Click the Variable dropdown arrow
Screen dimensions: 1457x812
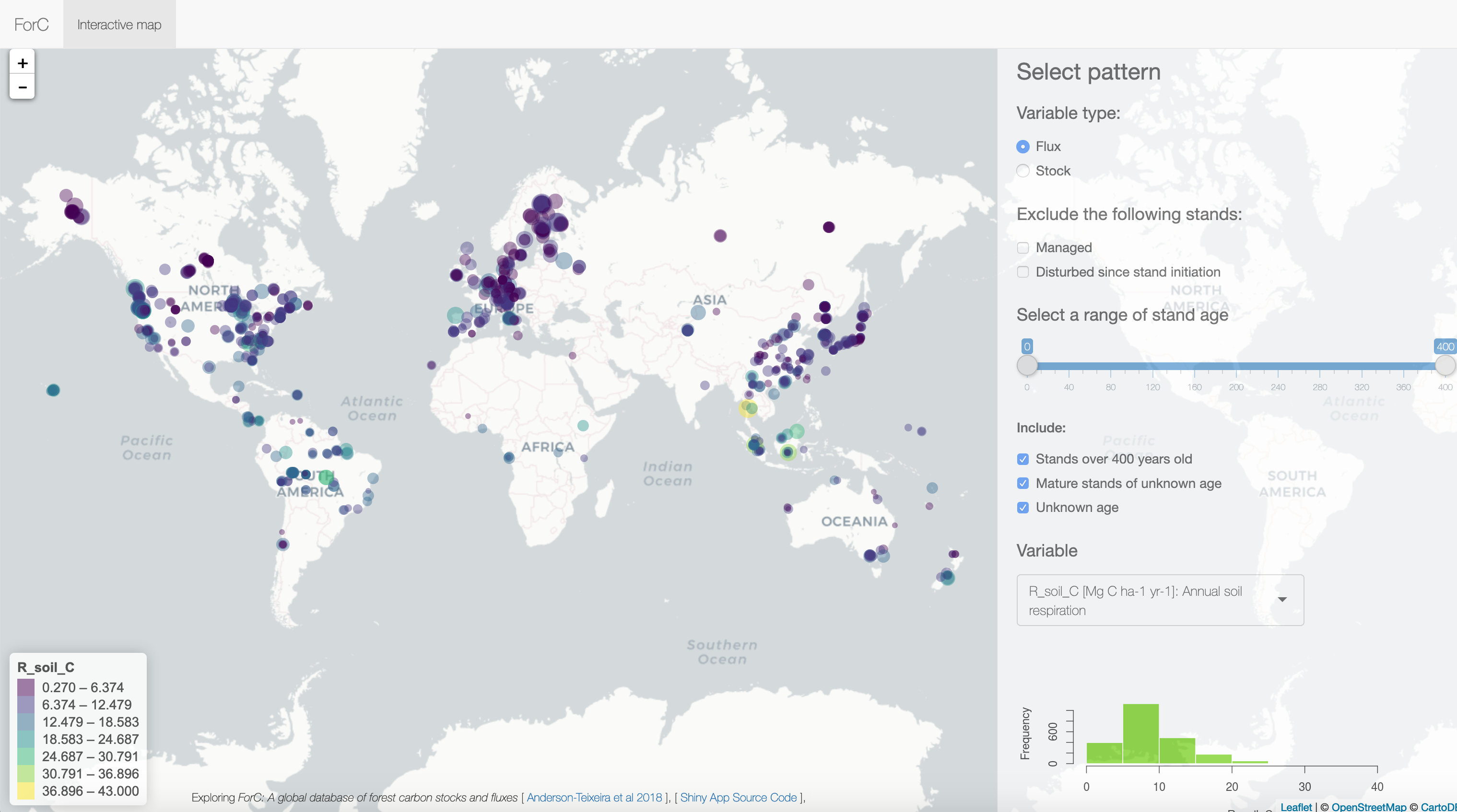tap(1282, 599)
